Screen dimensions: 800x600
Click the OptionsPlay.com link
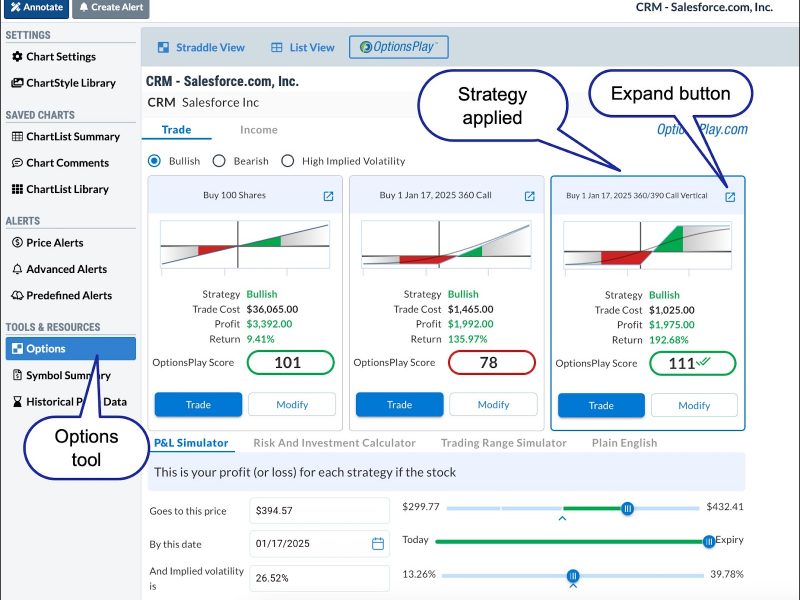pos(702,130)
